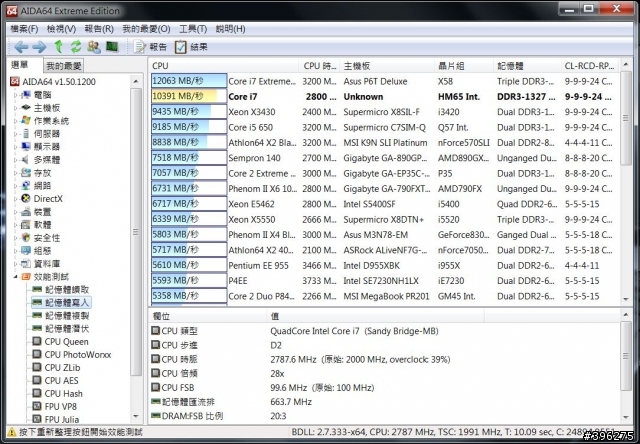The height and width of the screenshot is (444, 640).
Task: Switch to the 選單 menu tab
Action: [20, 64]
